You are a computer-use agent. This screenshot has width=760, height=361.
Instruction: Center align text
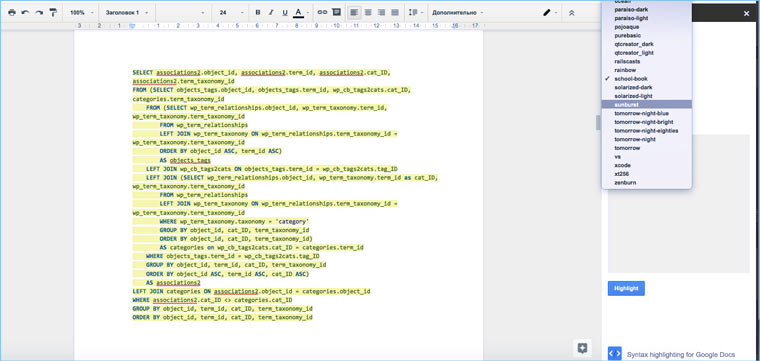tap(368, 13)
